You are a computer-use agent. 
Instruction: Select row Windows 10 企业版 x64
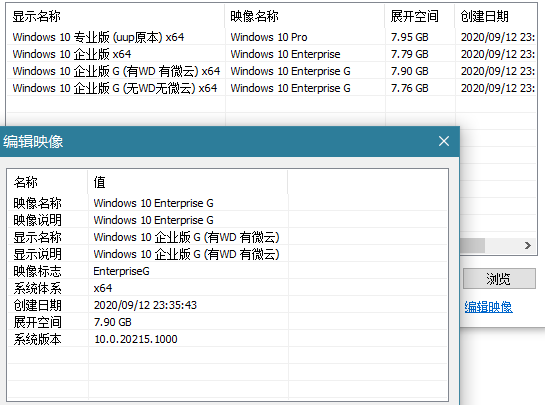[271, 54]
